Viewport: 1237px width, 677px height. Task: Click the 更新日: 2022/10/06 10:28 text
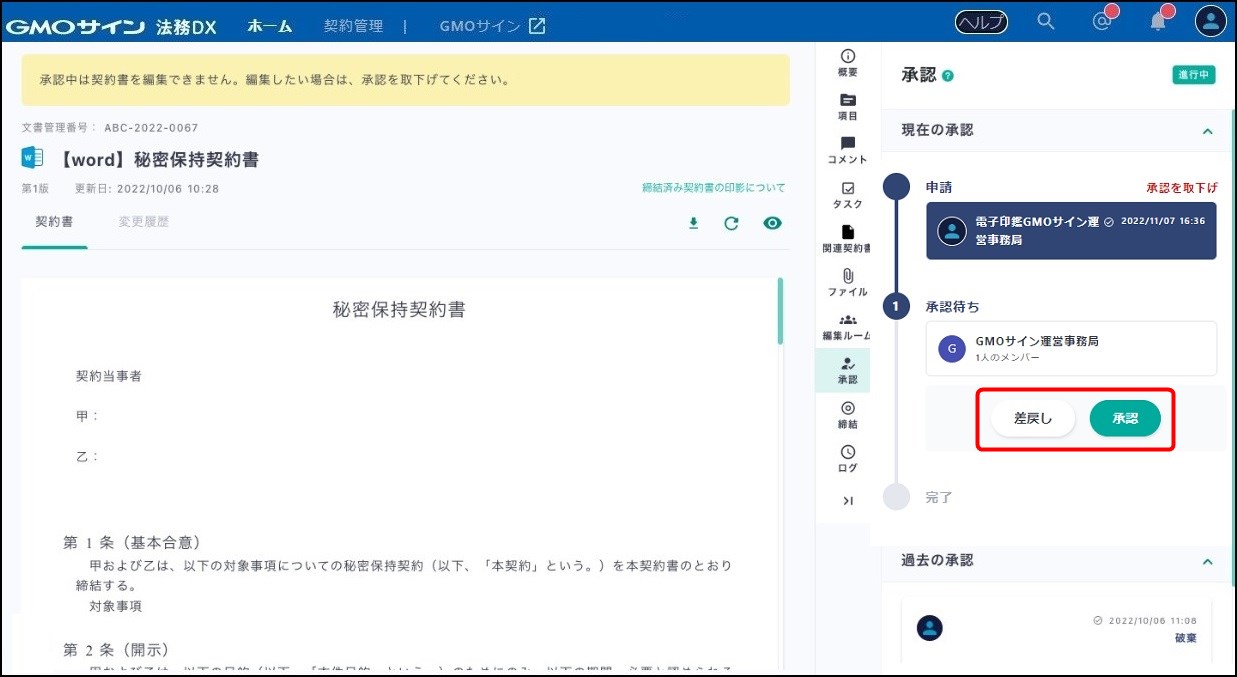click(147, 189)
